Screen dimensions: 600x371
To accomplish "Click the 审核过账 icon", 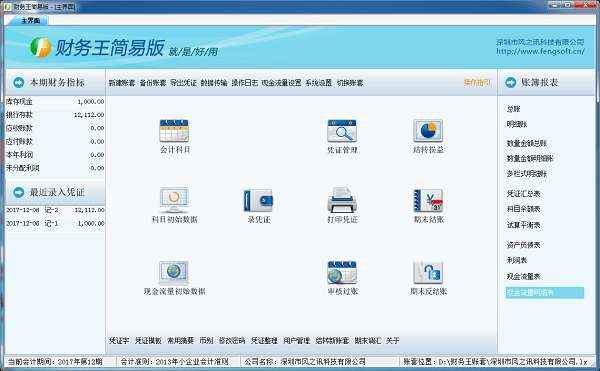I will pos(342,272).
